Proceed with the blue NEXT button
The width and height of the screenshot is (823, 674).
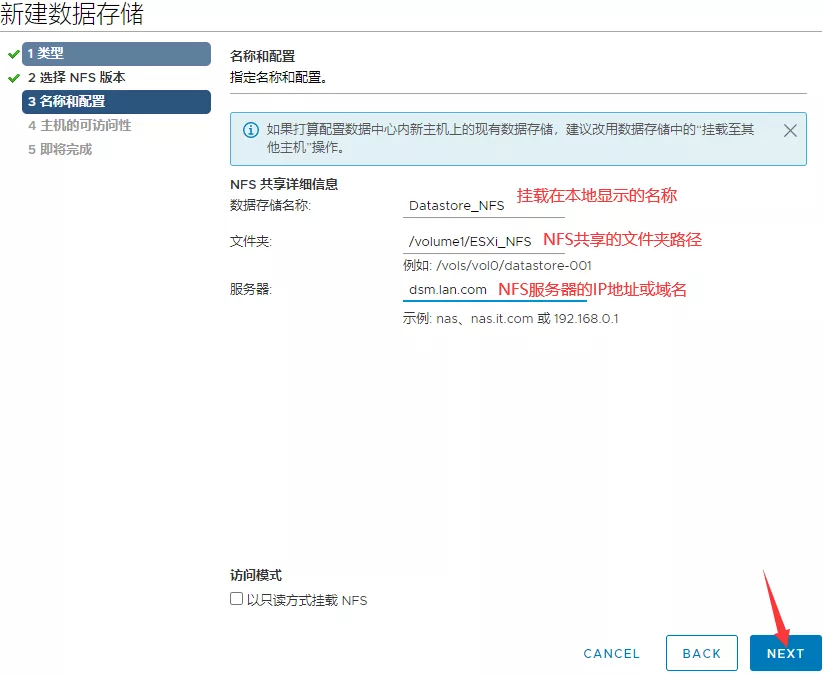point(785,653)
